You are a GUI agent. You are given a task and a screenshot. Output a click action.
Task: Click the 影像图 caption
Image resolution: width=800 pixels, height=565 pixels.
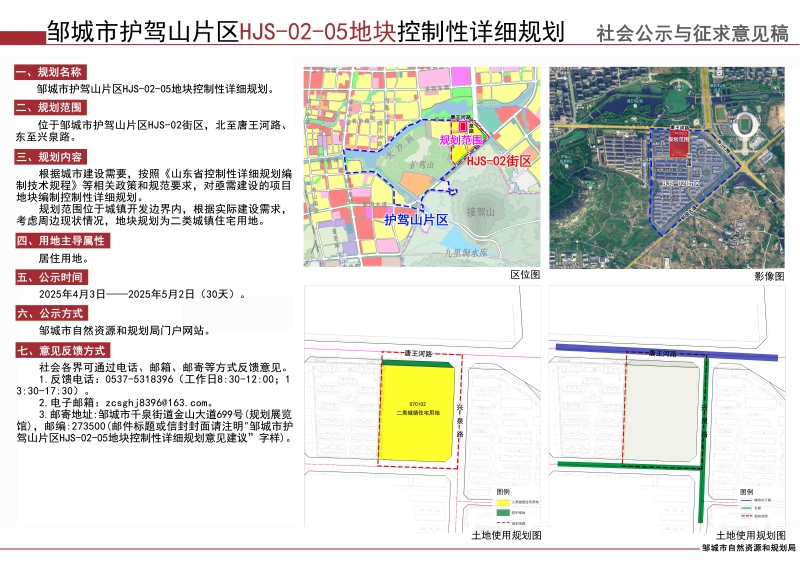769,276
